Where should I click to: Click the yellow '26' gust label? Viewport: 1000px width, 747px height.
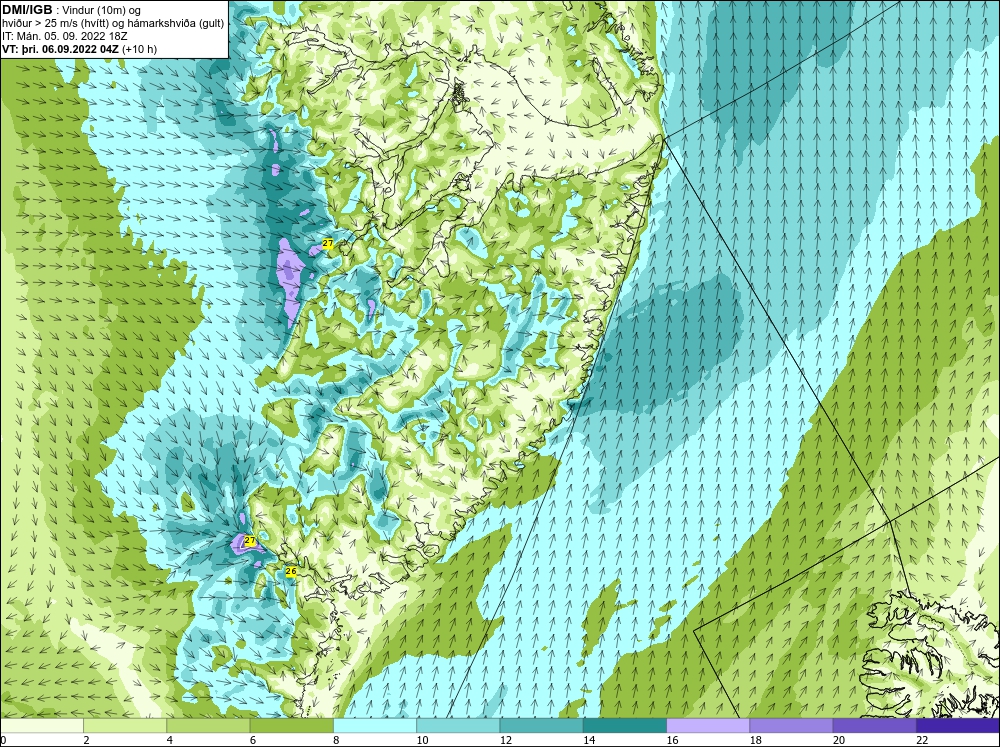(291, 572)
